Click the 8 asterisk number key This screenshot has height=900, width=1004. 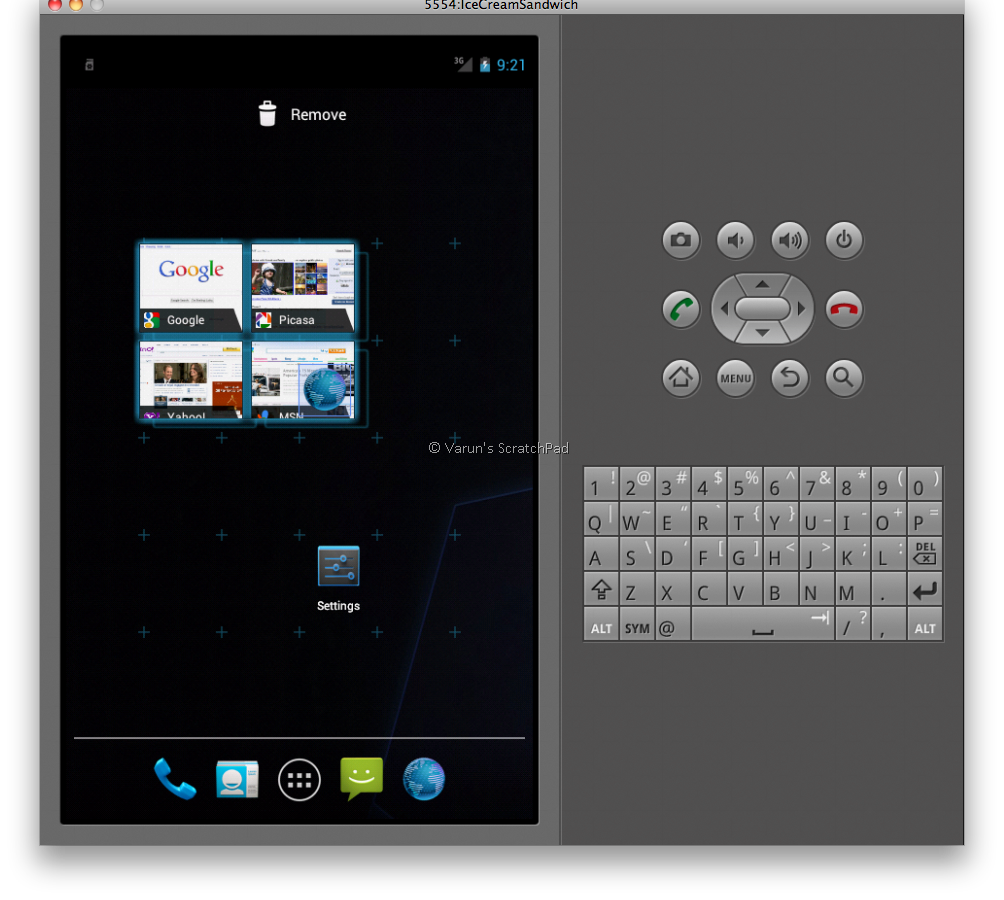click(852, 483)
